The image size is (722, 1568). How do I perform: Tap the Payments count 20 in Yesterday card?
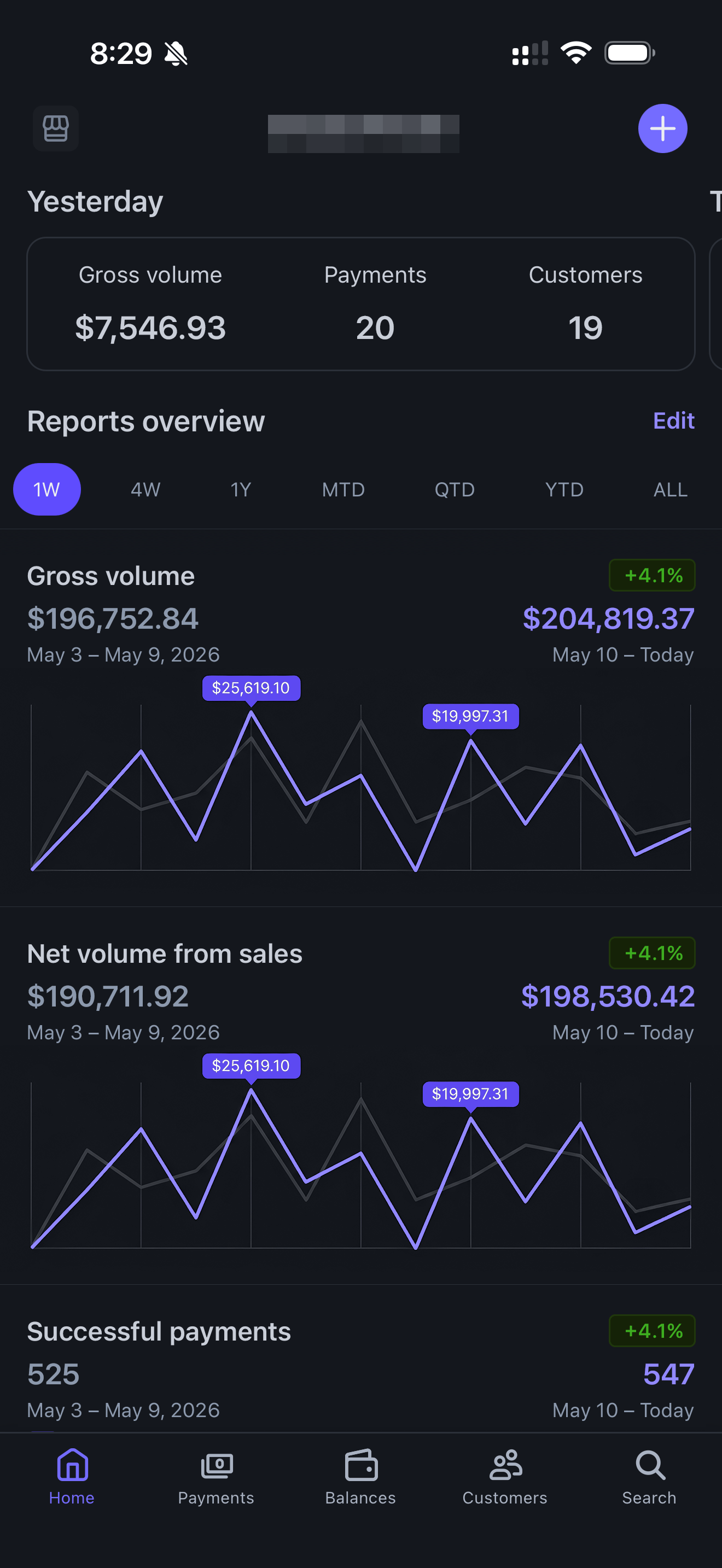pos(375,328)
